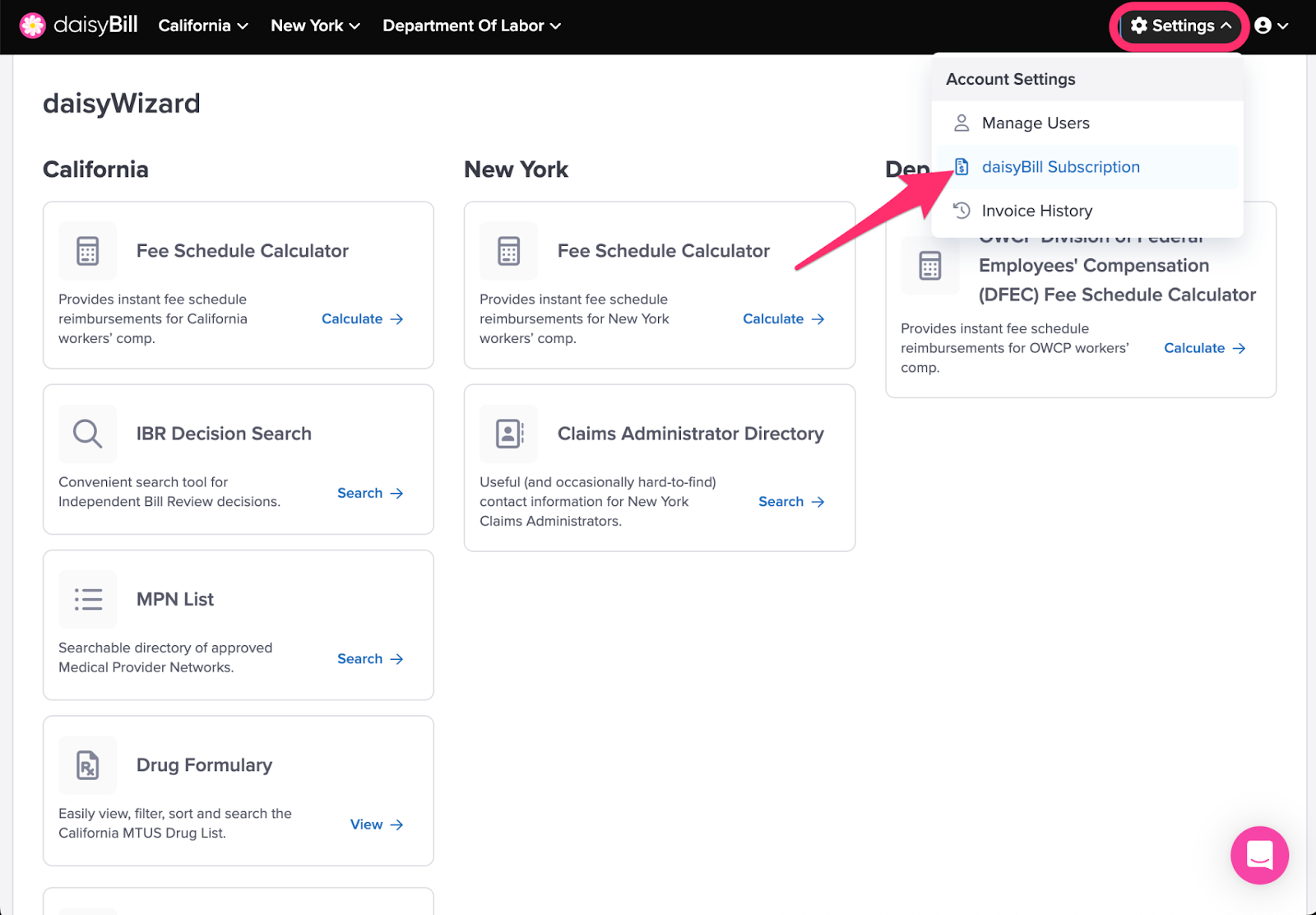The width and height of the screenshot is (1316, 915).
Task: Click California Fee Schedule Calculator calculator icon
Action: (88, 251)
